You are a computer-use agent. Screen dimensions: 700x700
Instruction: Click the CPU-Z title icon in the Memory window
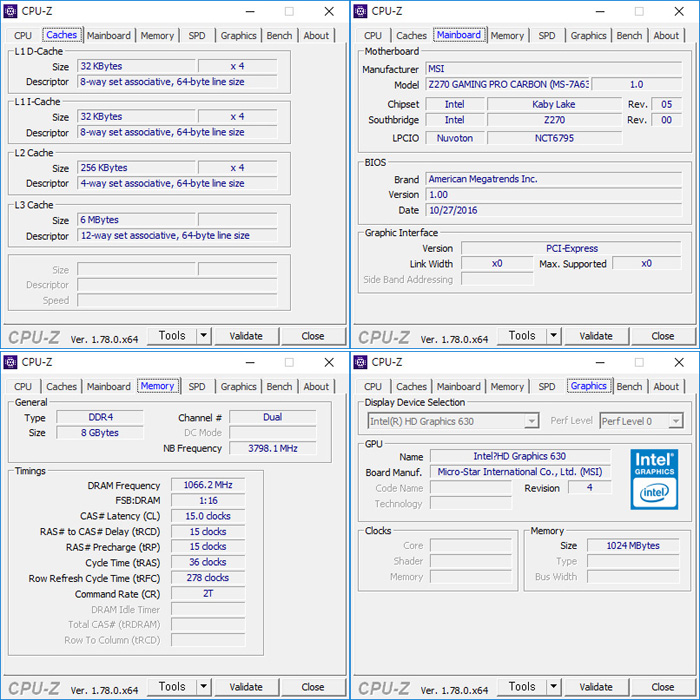pos(11,362)
